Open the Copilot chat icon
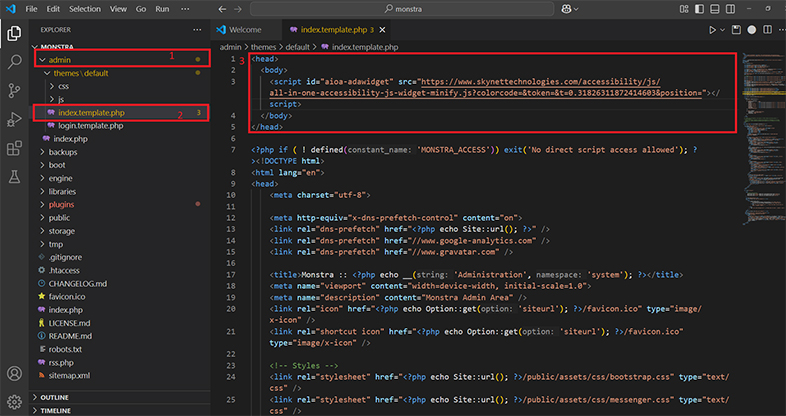The image size is (786, 416). tap(566, 9)
